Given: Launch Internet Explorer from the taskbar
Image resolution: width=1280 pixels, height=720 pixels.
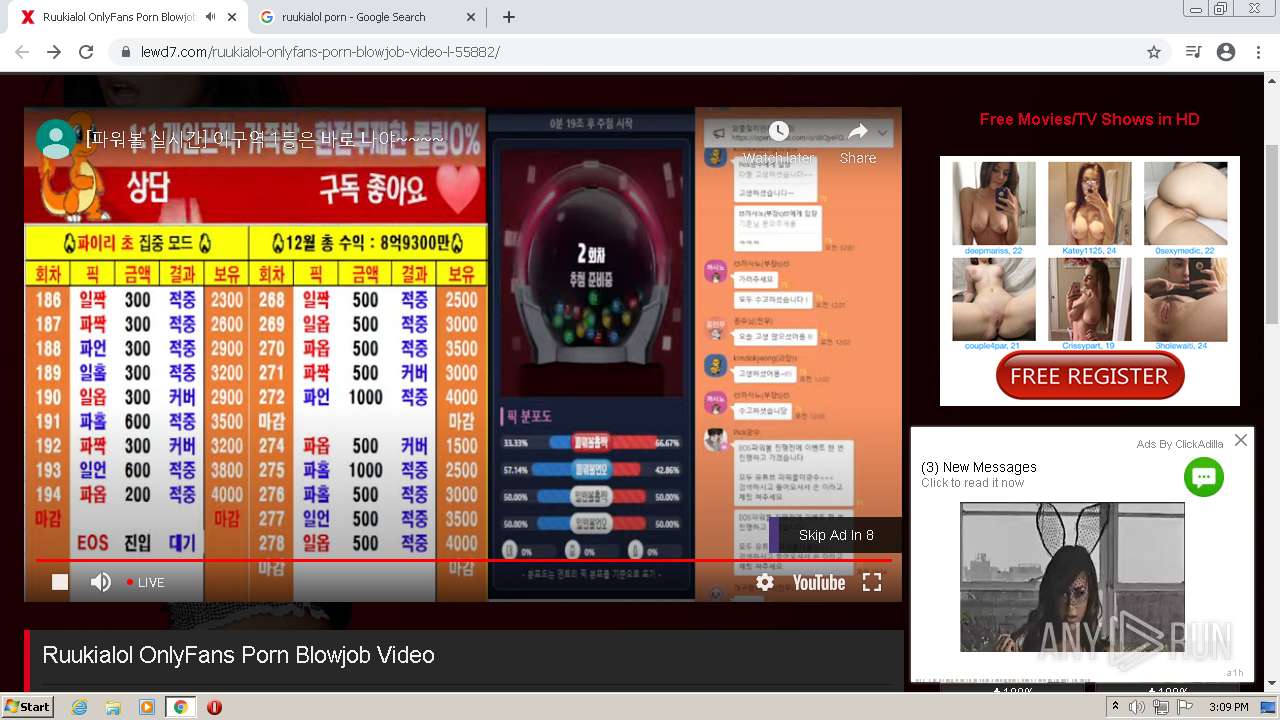Looking at the screenshot, I should [80, 707].
